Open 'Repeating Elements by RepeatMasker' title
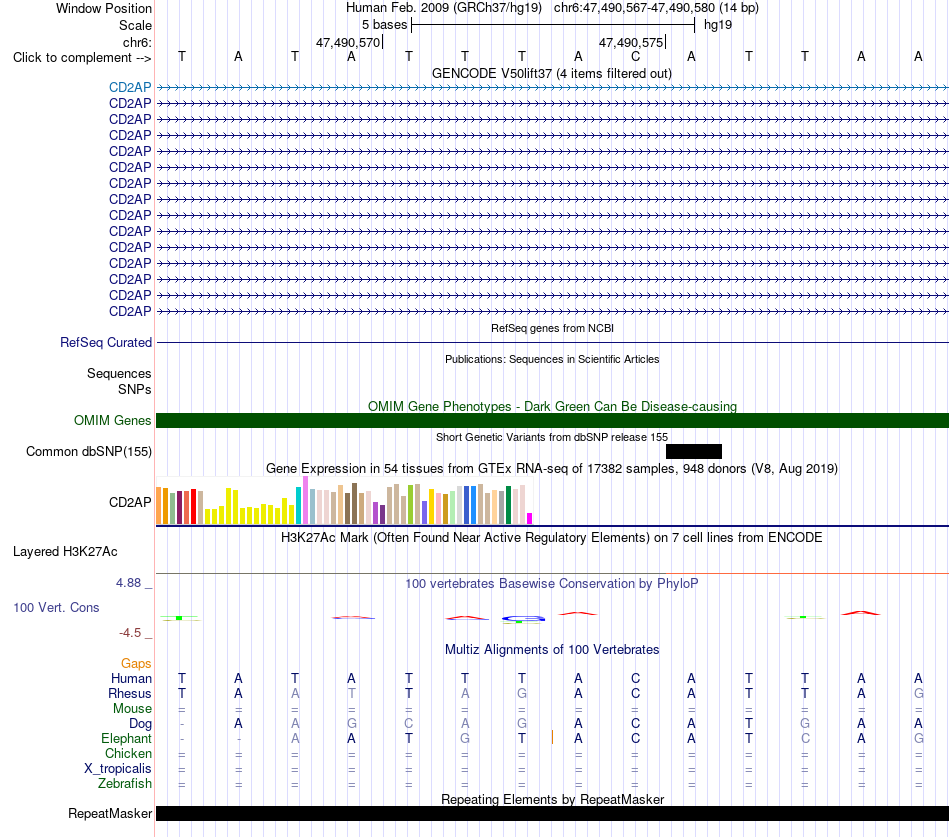The image size is (950, 837). click(x=552, y=799)
